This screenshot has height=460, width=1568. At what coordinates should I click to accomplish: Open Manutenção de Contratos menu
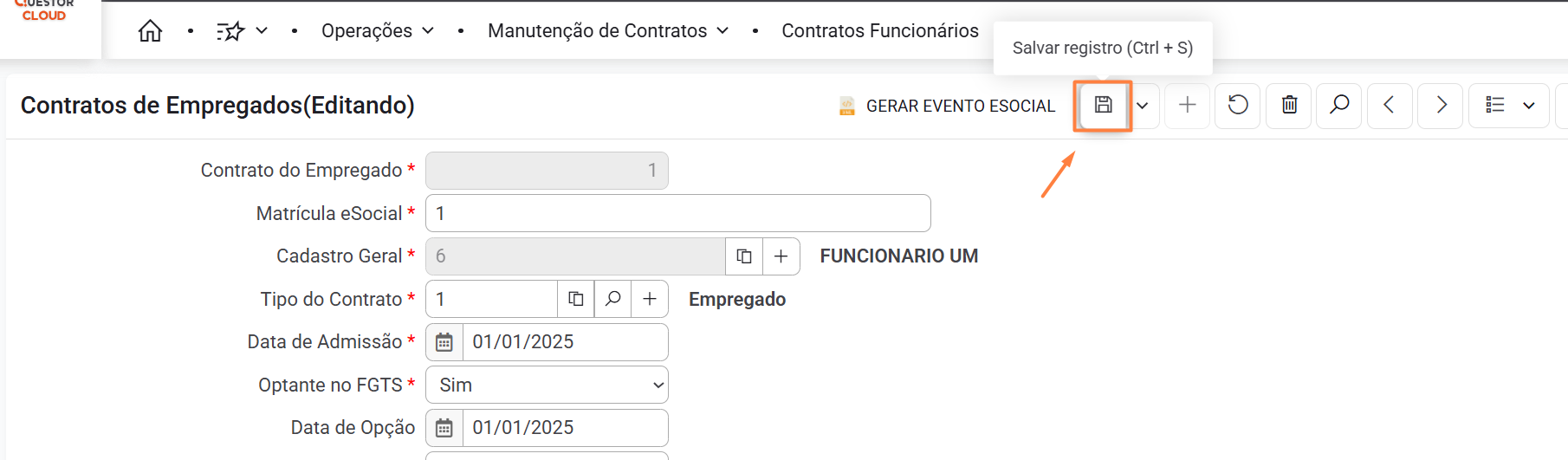(607, 31)
